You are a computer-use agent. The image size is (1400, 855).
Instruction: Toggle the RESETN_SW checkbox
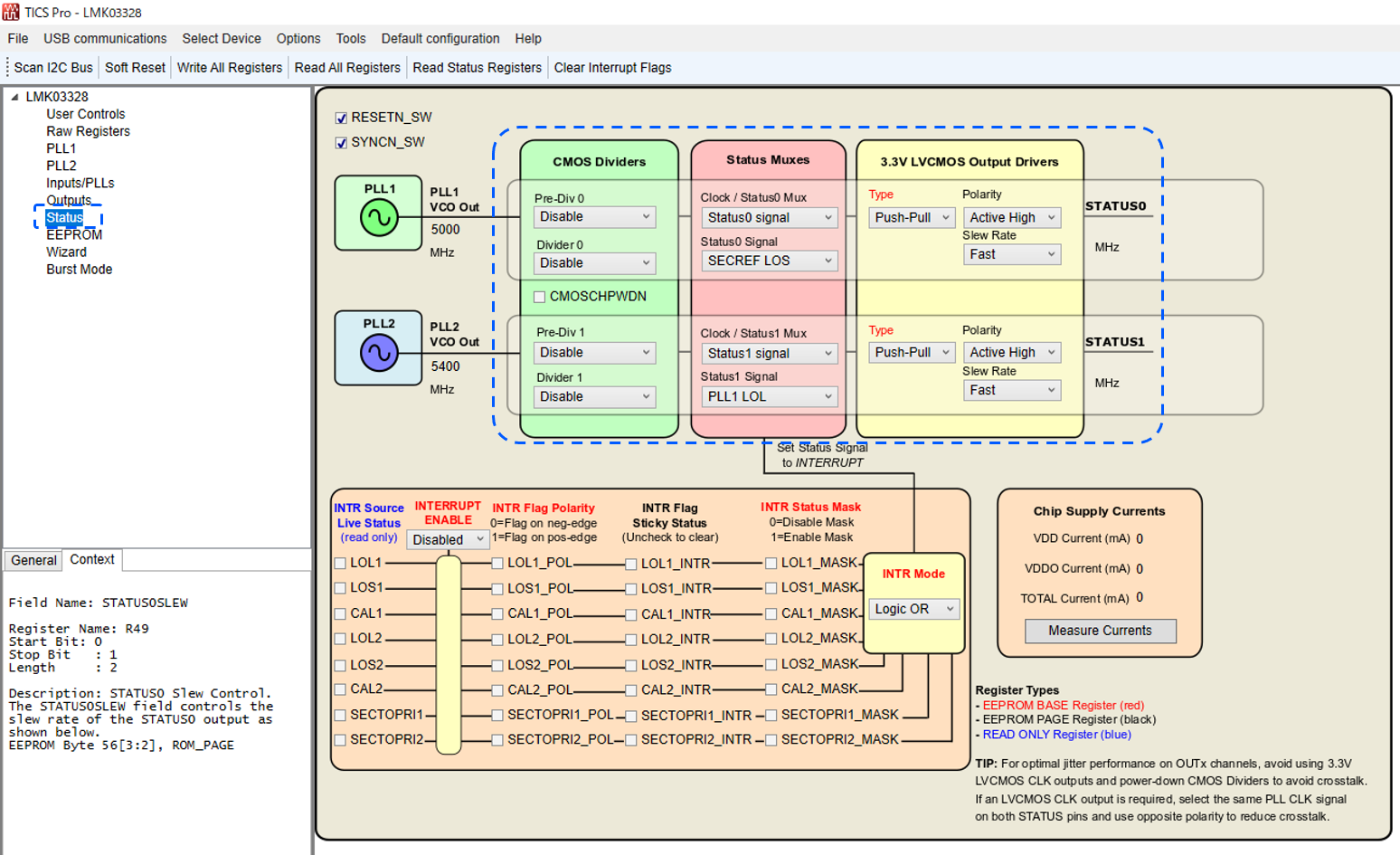[342, 117]
